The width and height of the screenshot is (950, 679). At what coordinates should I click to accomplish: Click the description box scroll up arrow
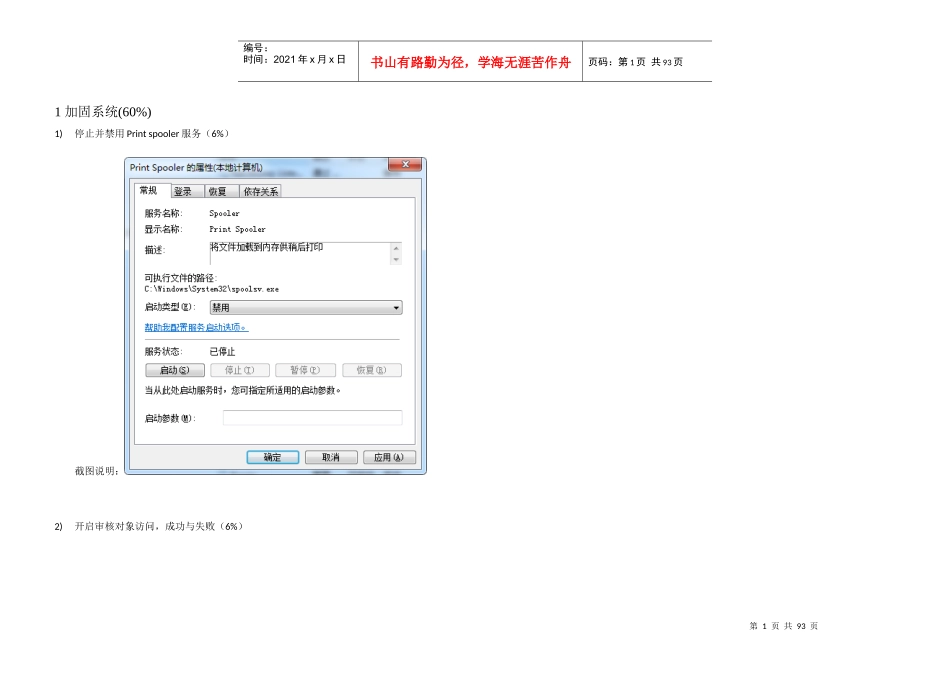[396, 248]
